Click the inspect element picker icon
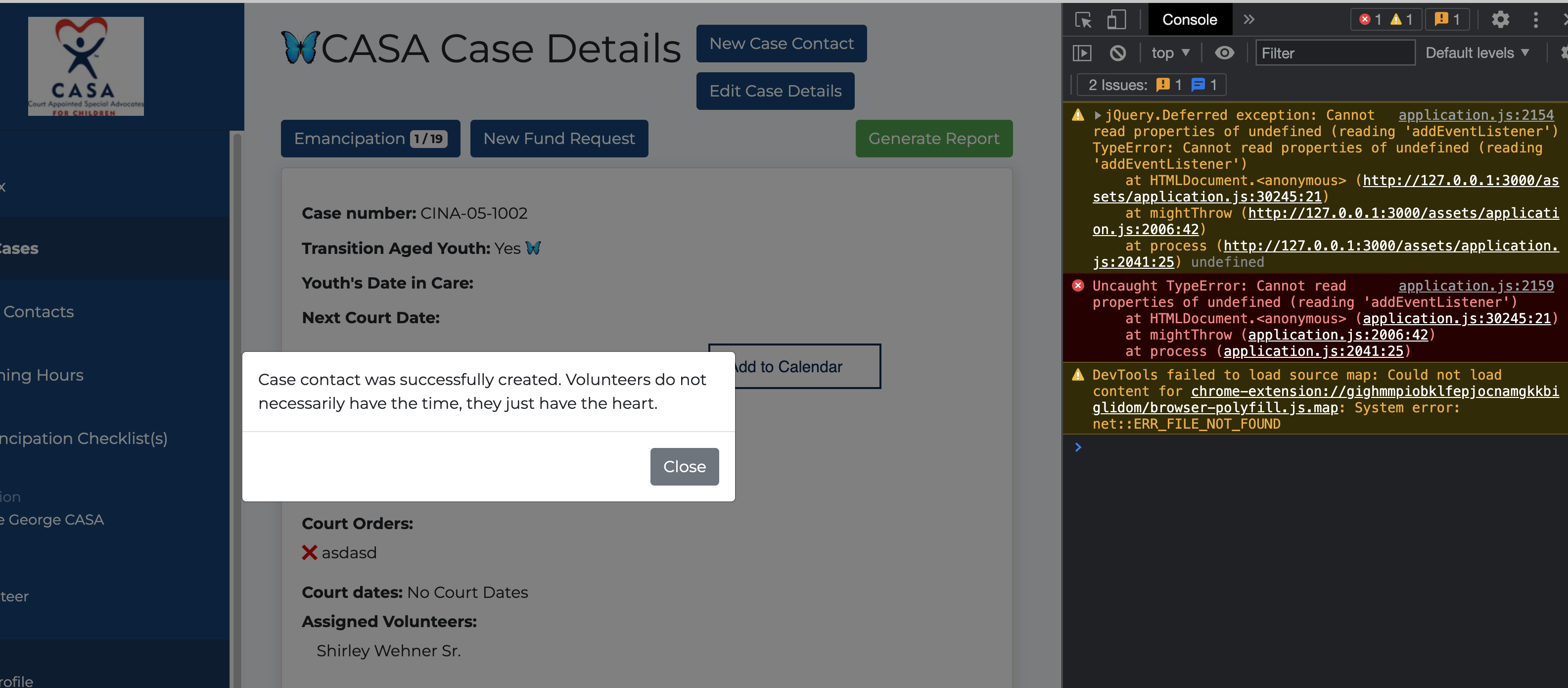 (x=1083, y=20)
